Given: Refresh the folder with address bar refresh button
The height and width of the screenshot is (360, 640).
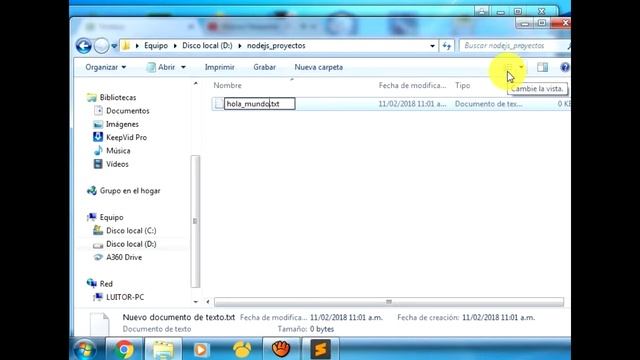Looking at the screenshot, I should tap(447, 46).
